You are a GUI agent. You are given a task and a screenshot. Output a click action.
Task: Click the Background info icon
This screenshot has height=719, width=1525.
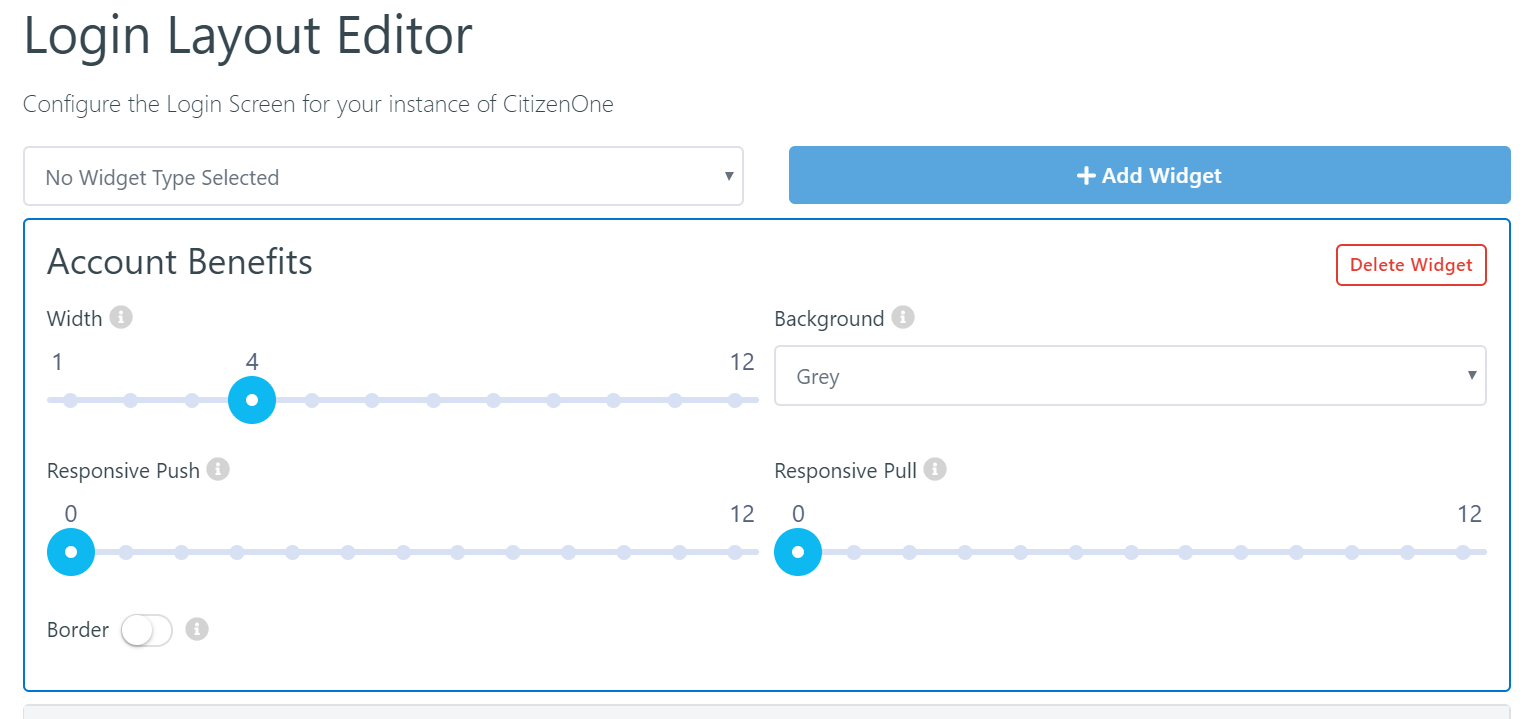903,318
